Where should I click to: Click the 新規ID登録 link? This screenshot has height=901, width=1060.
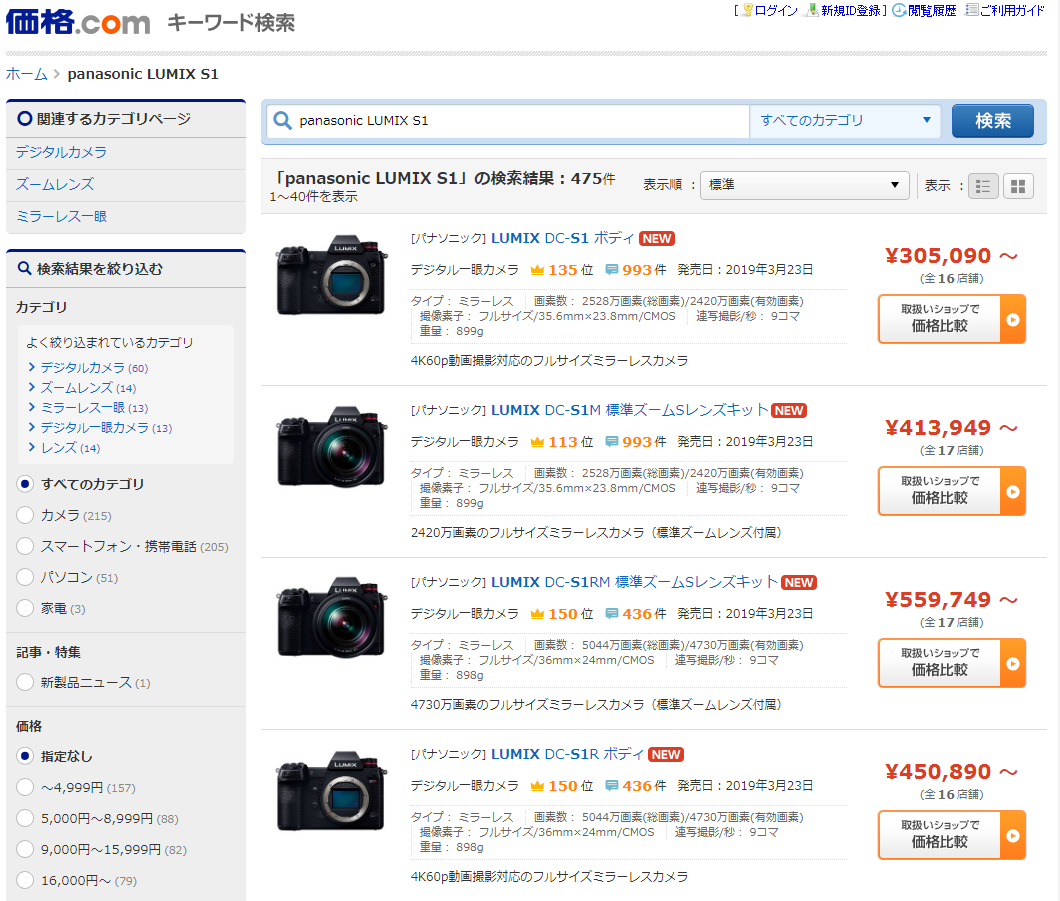pos(850,10)
